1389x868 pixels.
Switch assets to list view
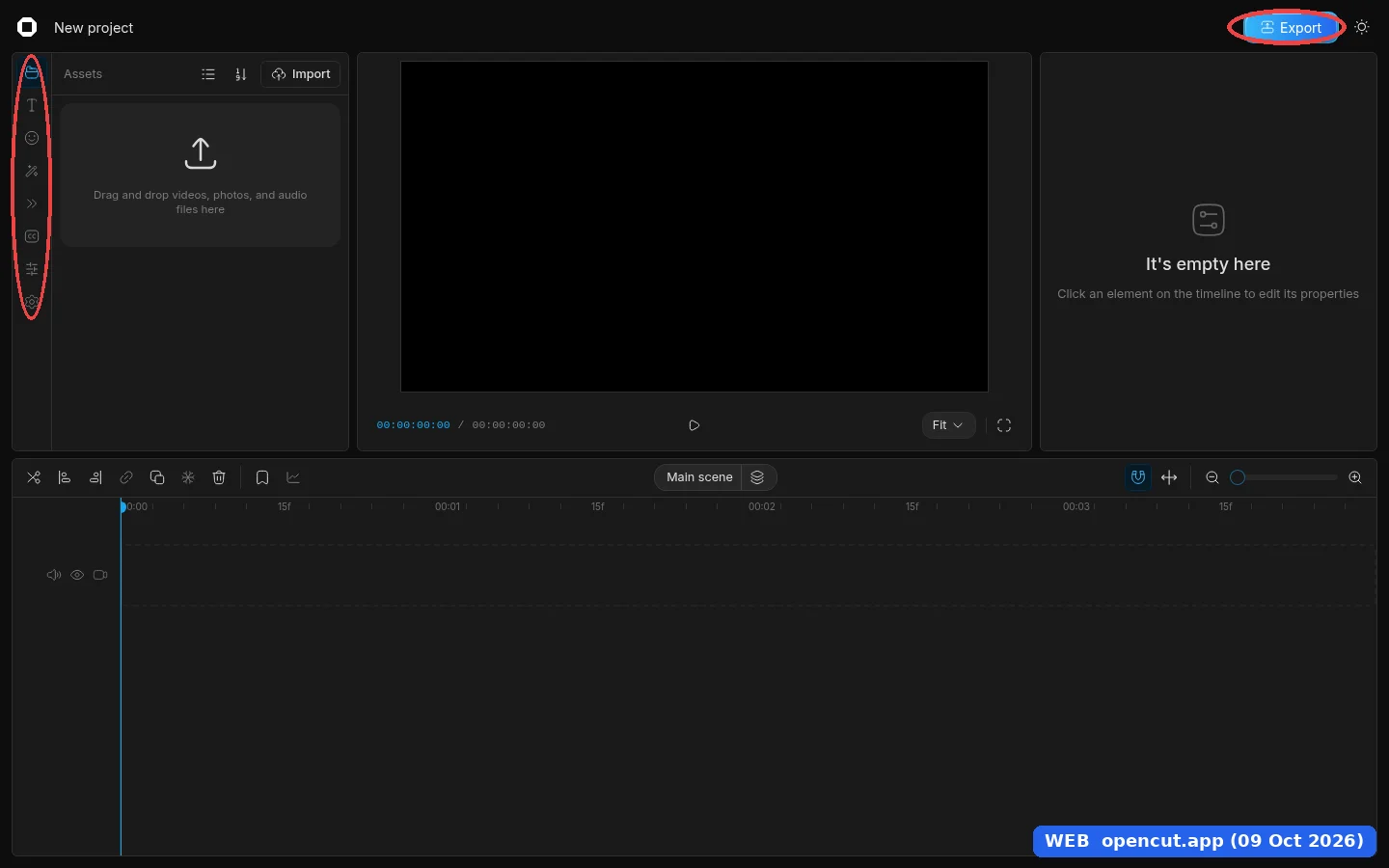click(208, 74)
